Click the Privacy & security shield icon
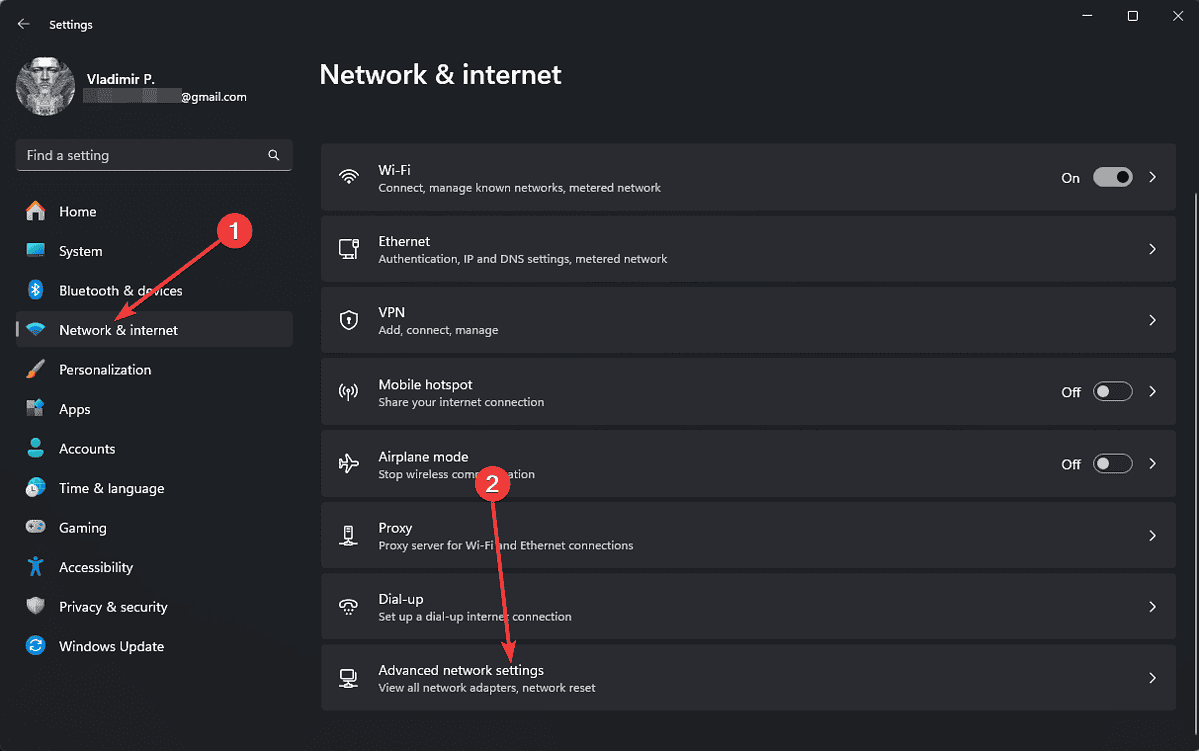The height and width of the screenshot is (751, 1199). (x=35, y=606)
